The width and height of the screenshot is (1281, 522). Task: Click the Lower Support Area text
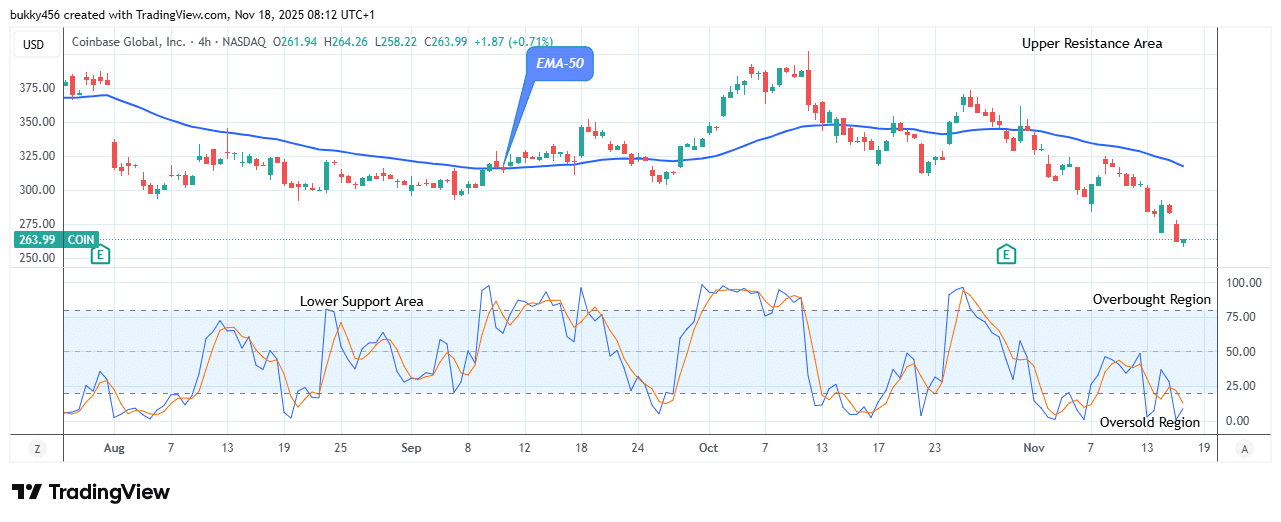[361, 301]
